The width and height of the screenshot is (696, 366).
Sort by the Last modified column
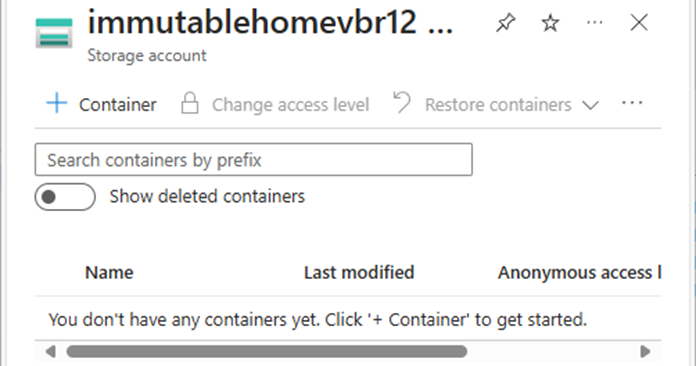pos(359,272)
